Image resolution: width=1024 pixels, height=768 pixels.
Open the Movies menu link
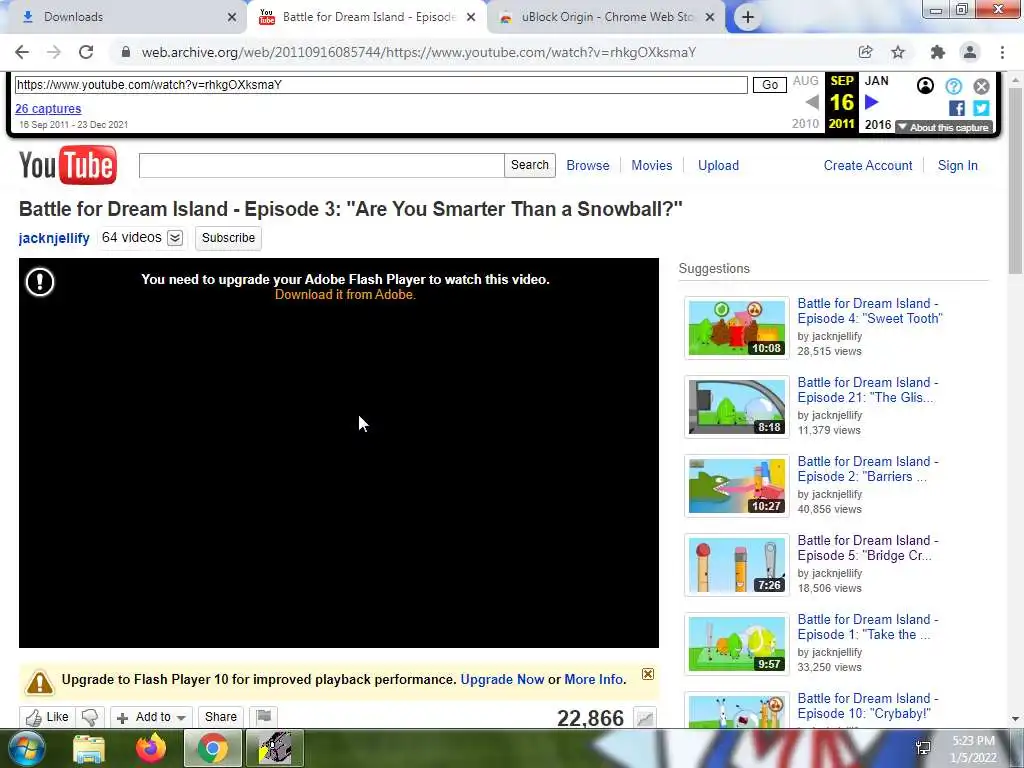click(651, 165)
